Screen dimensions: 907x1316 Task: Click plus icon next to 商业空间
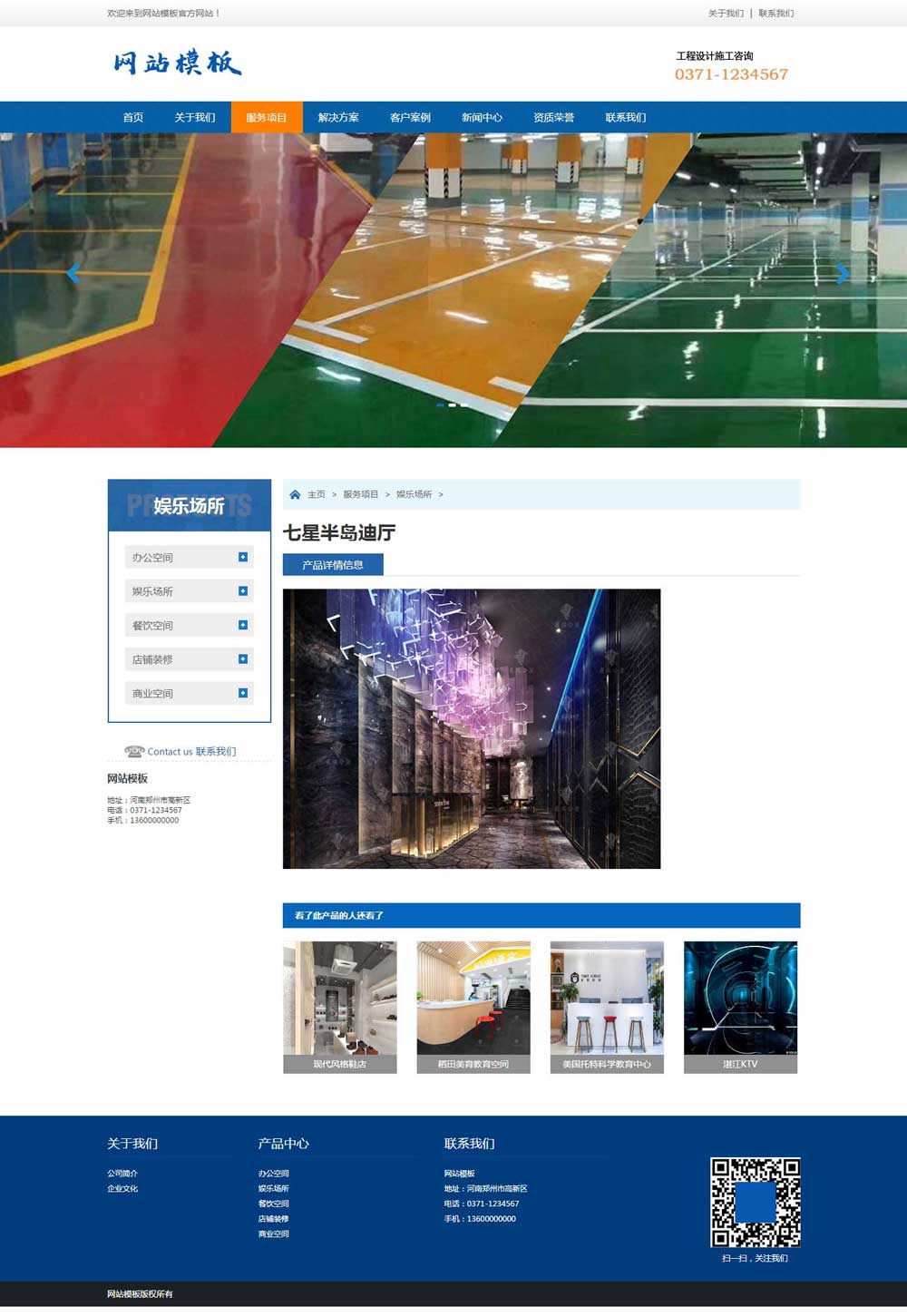point(242,693)
